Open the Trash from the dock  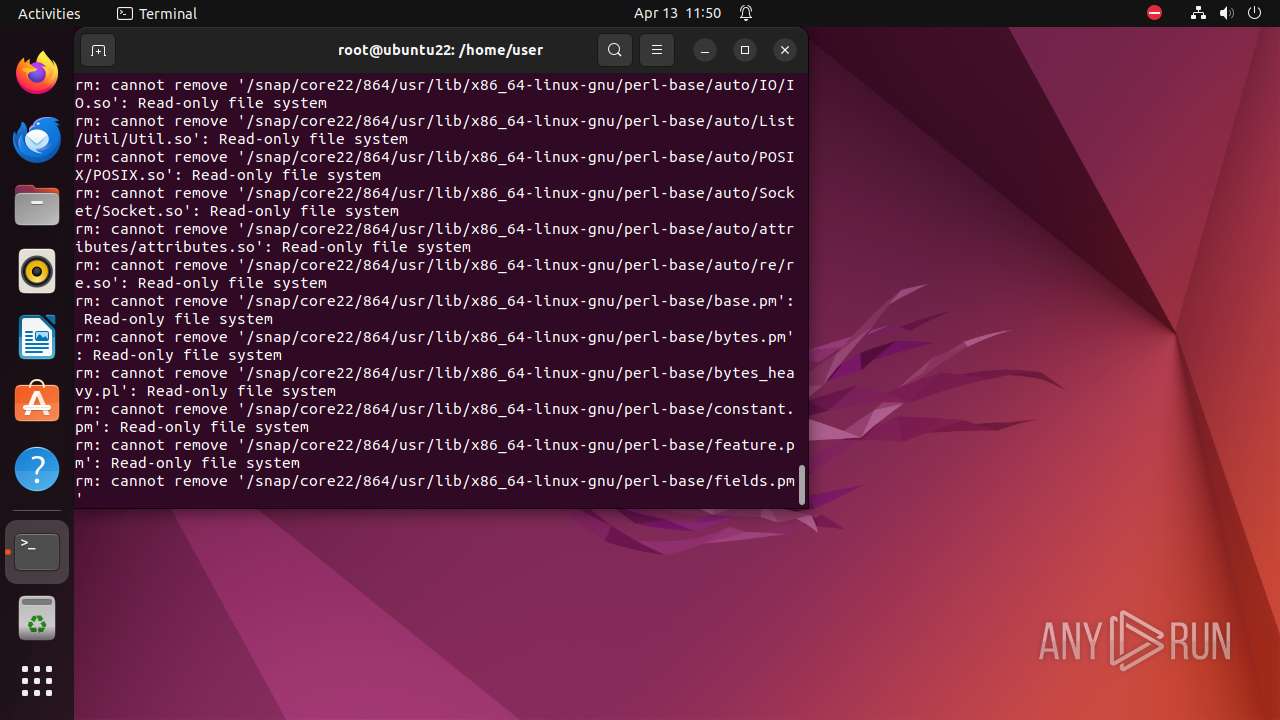(x=37, y=618)
